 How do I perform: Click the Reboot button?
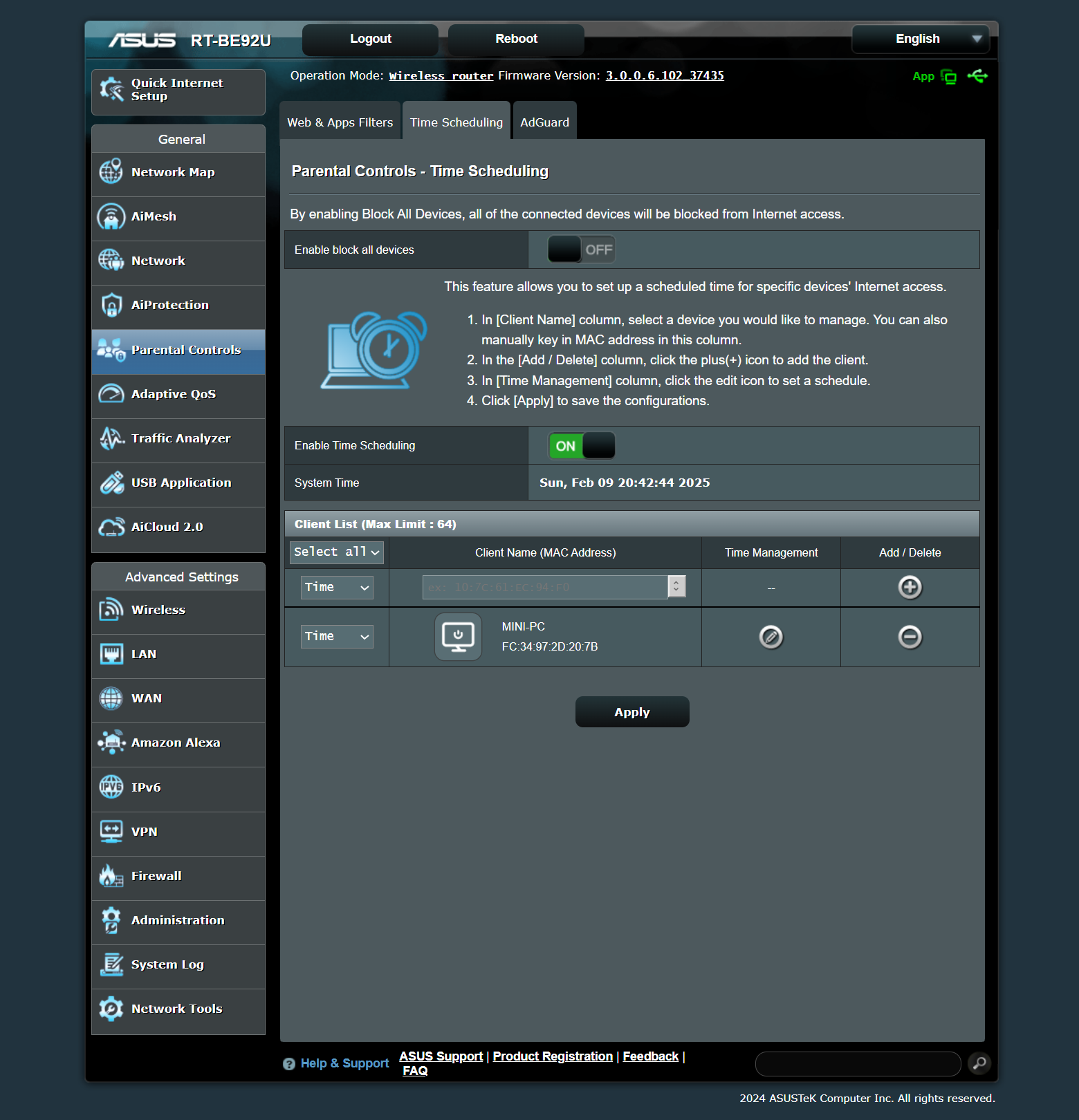[x=516, y=39]
